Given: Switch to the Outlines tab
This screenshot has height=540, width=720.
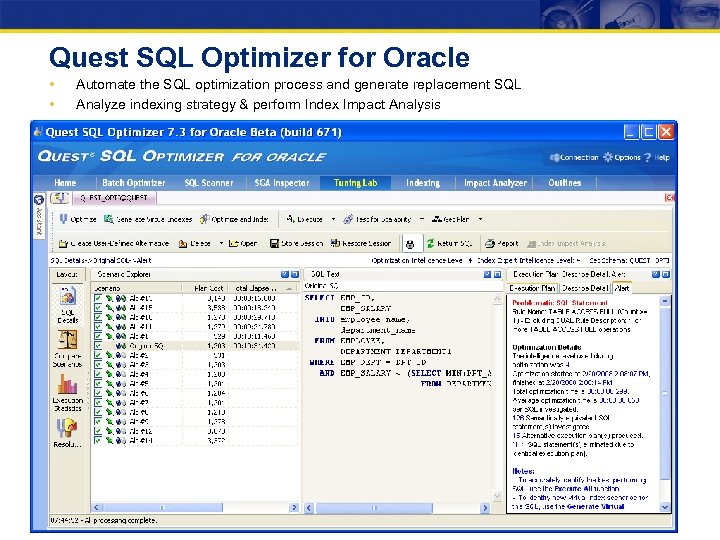Looking at the screenshot, I should [x=565, y=183].
